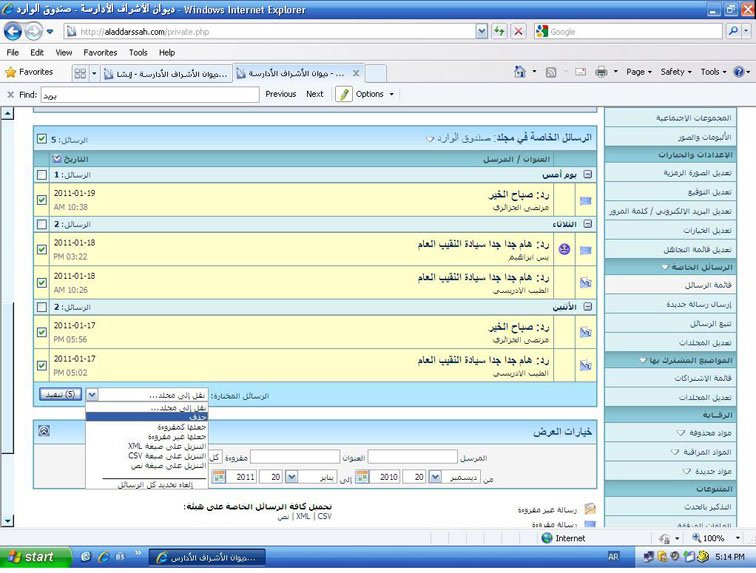Open the Help menu
The image size is (756, 573).
(x=167, y=53)
